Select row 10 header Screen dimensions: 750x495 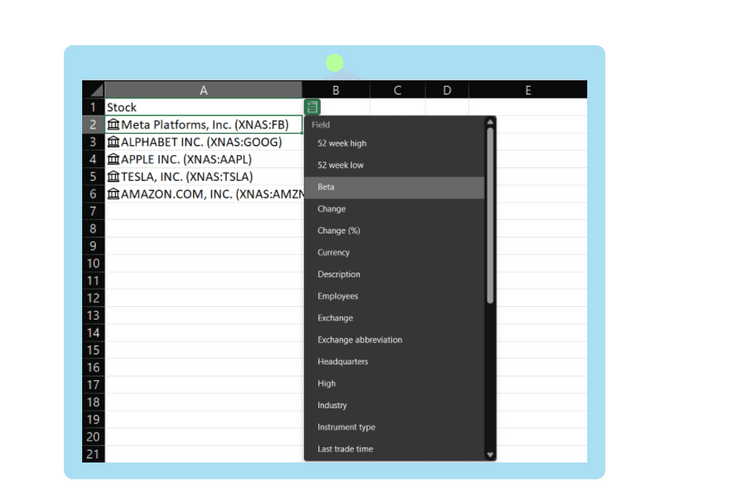(x=93, y=264)
